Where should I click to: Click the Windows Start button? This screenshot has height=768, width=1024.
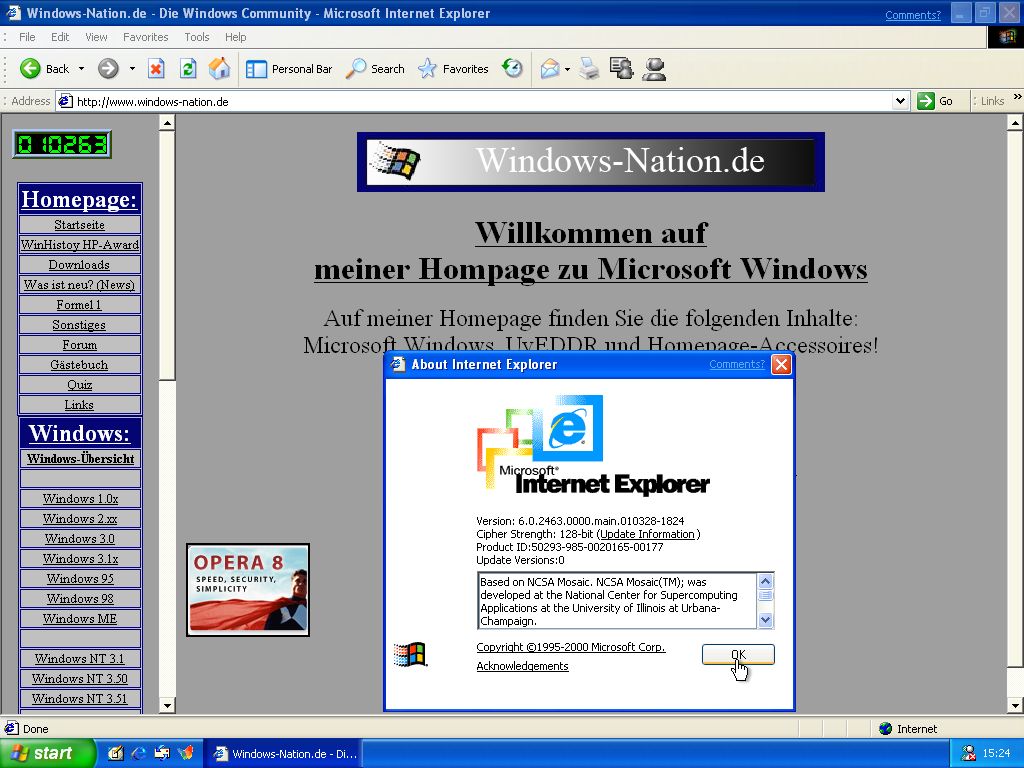48,753
